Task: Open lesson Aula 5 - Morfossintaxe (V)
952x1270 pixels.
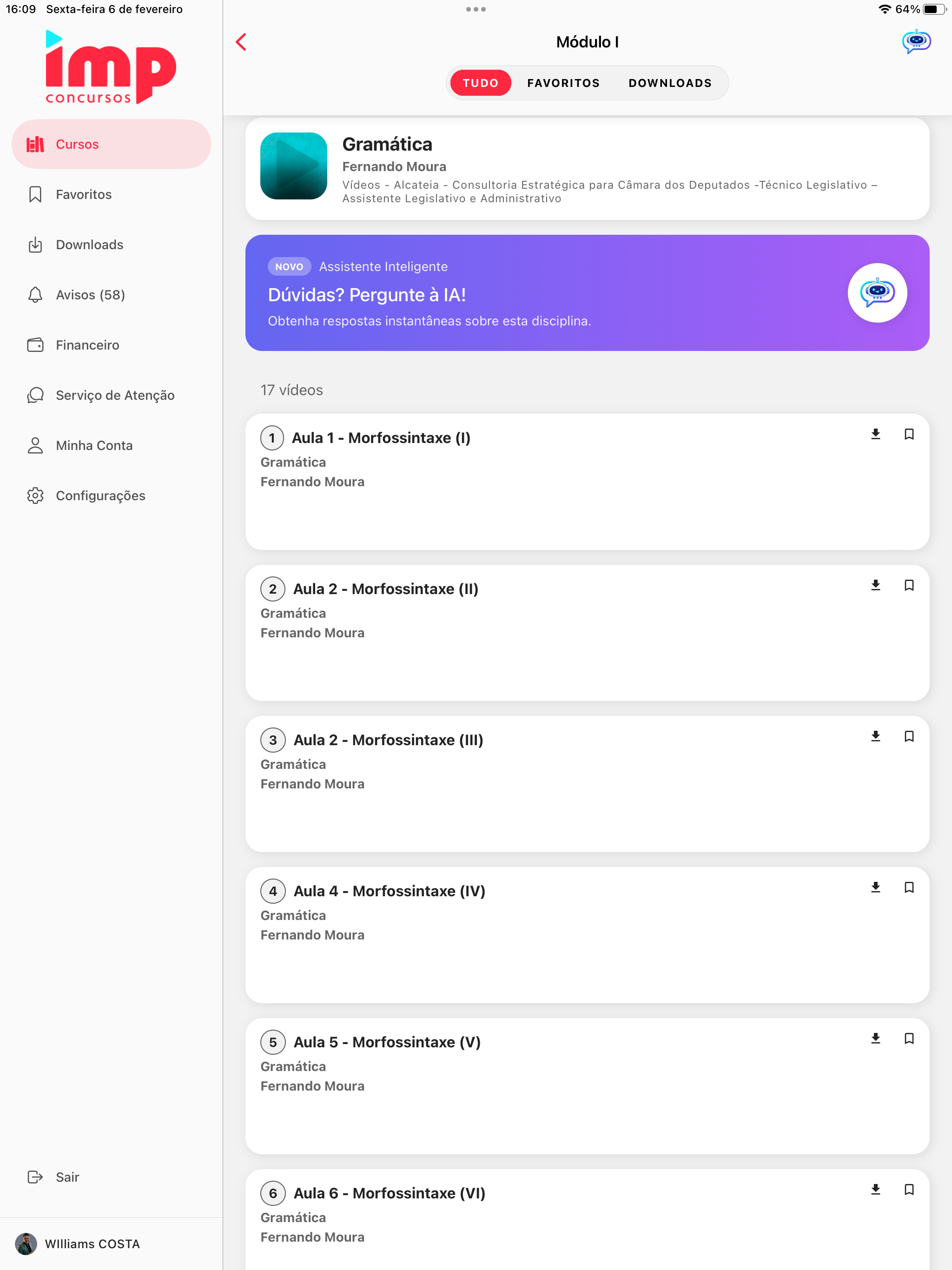Action: pyautogui.click(x=587, y=1086)
